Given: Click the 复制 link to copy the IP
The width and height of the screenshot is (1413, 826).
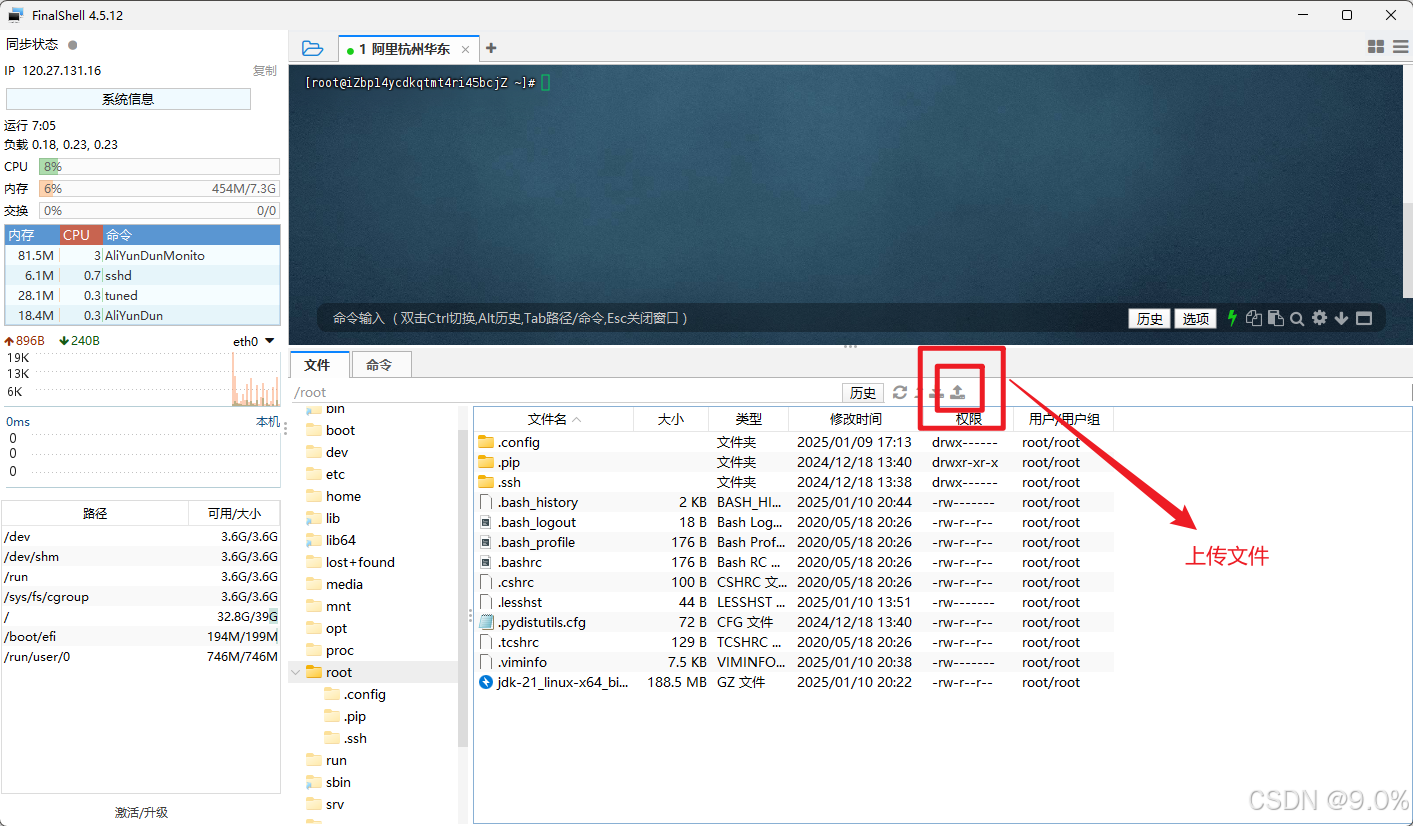Looking at the screenshot, I should point(264,70).
